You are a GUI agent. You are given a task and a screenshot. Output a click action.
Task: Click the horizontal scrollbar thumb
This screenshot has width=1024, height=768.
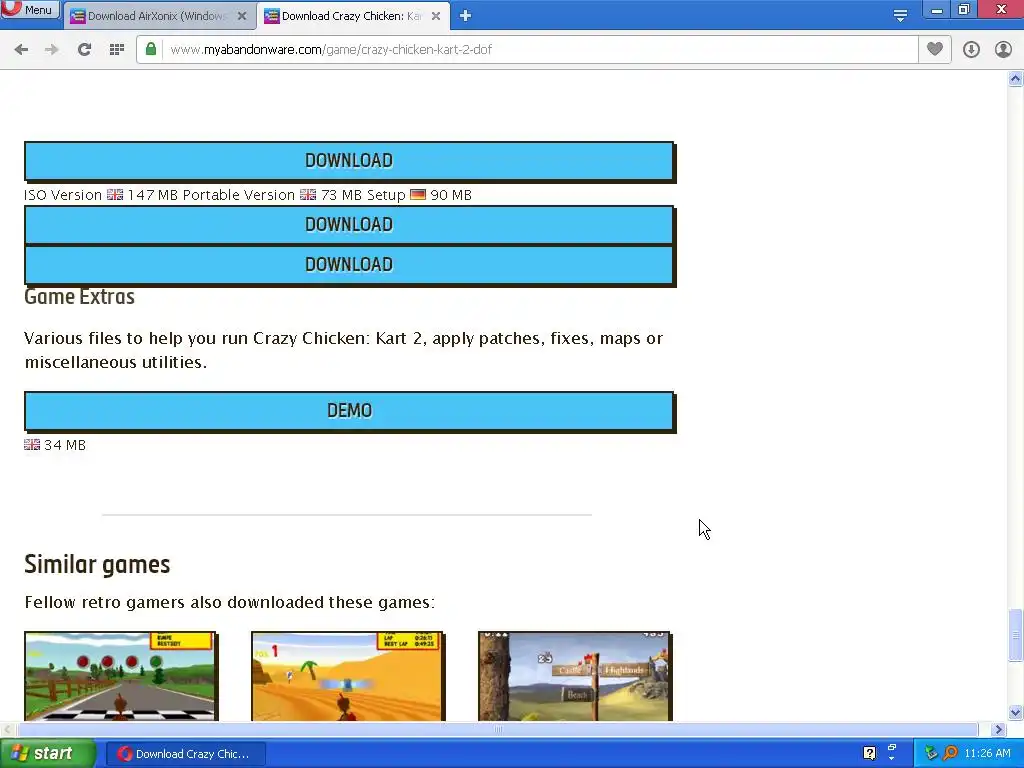point(498,729)
